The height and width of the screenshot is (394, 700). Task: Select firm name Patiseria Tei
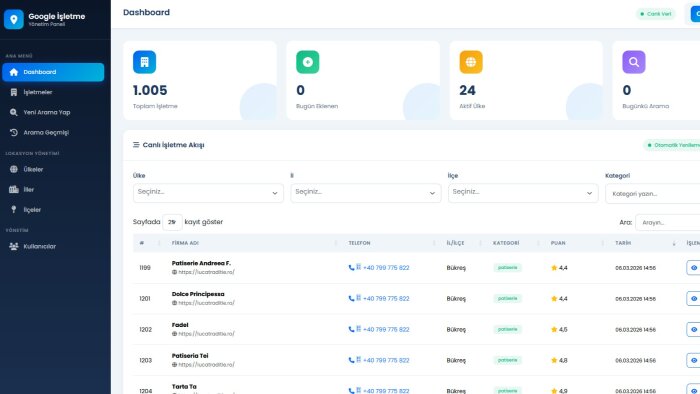coord(190,355)
